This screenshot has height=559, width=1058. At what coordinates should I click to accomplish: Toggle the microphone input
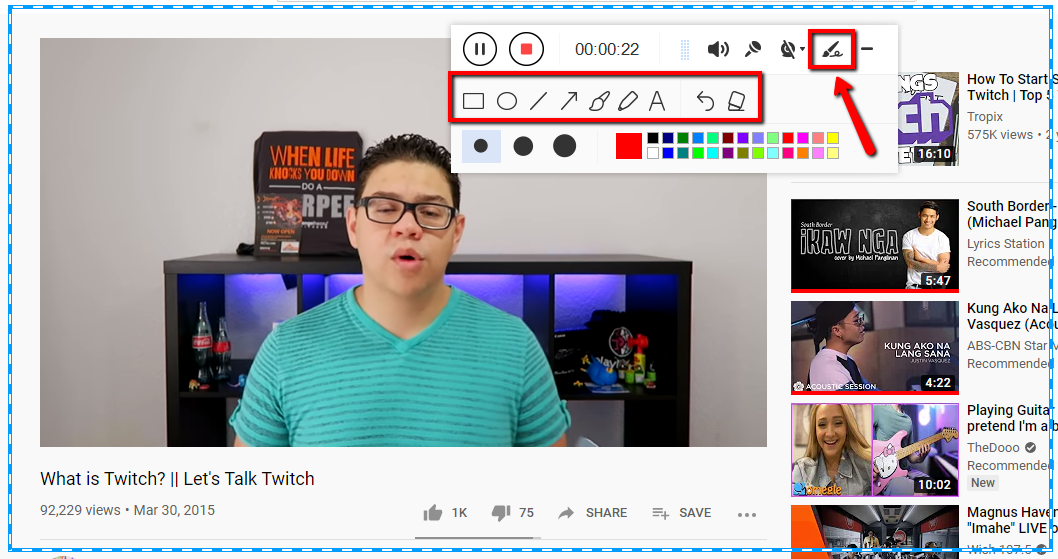pyautogui.click(x=754, y=49)
